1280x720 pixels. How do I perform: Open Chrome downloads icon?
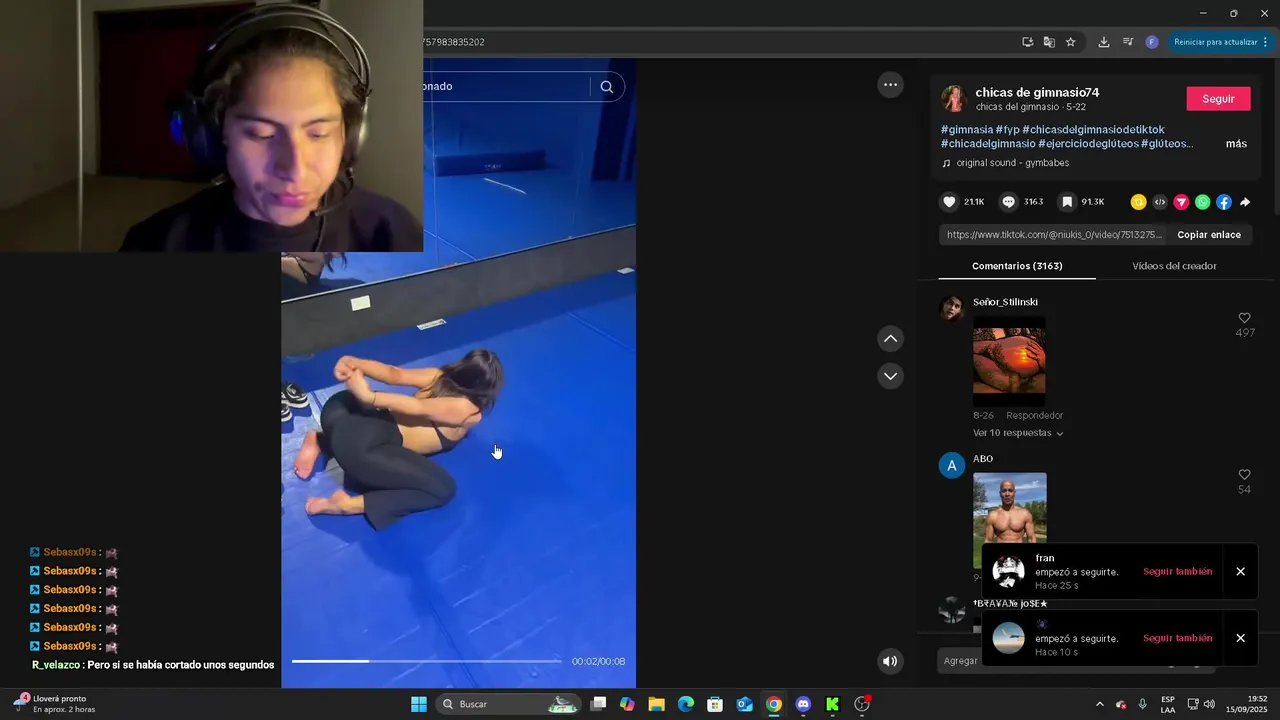[1104, 42]
